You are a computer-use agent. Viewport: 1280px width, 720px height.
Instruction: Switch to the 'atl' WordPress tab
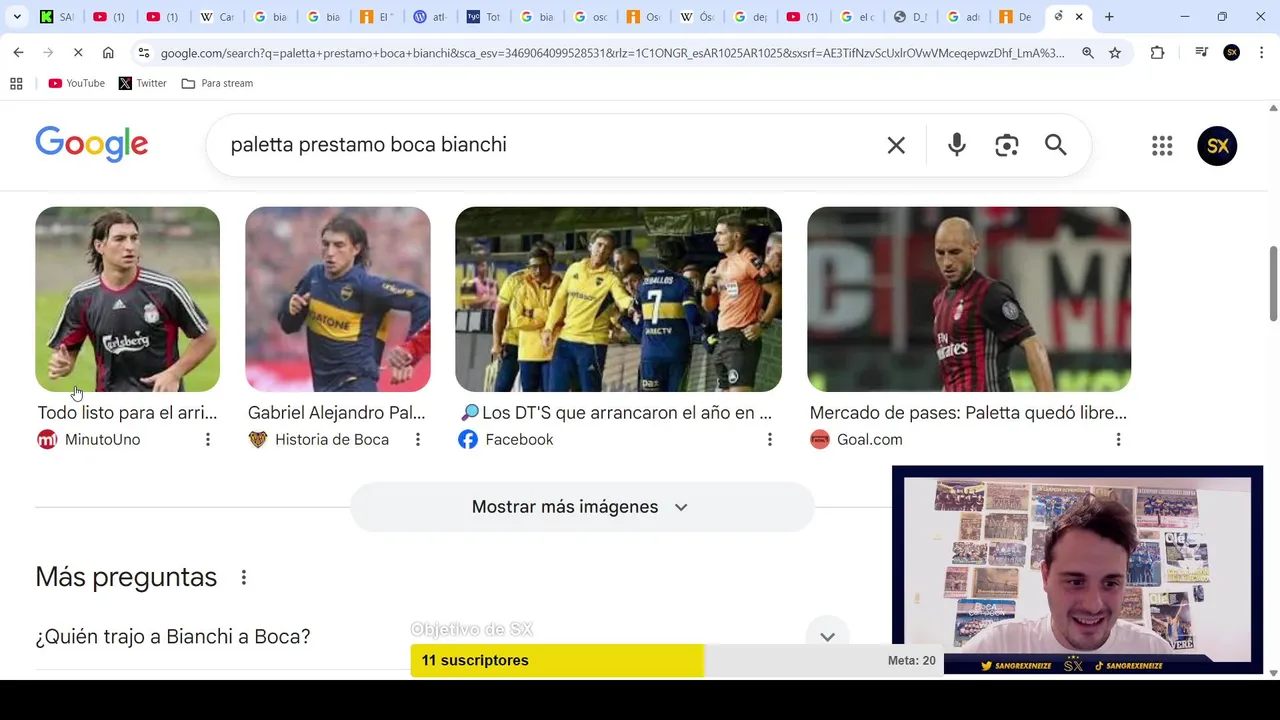point(432,17)
